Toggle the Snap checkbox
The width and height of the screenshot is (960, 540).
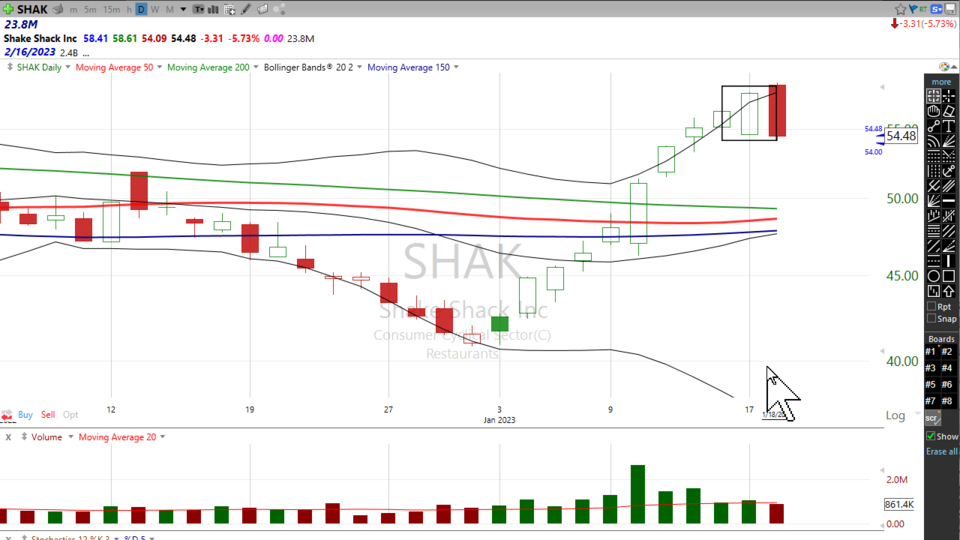click(932, 318)
